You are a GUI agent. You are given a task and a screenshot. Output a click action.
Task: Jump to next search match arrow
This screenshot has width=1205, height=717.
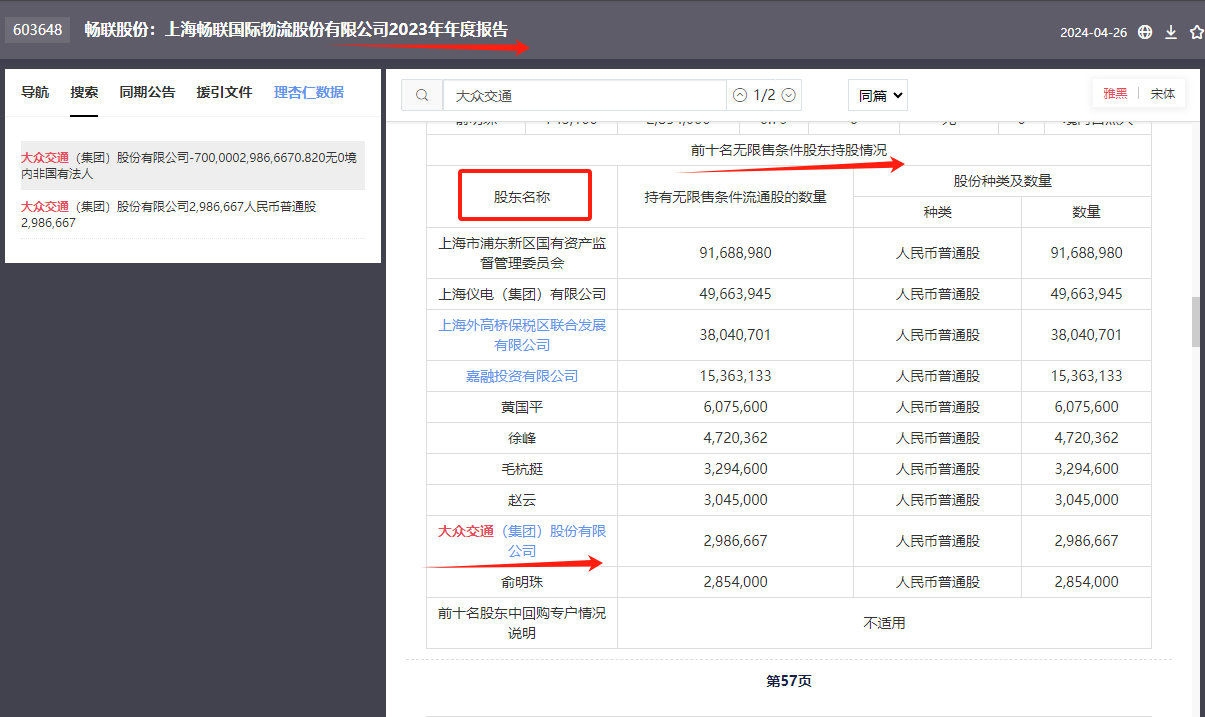(x=789, y=95)
